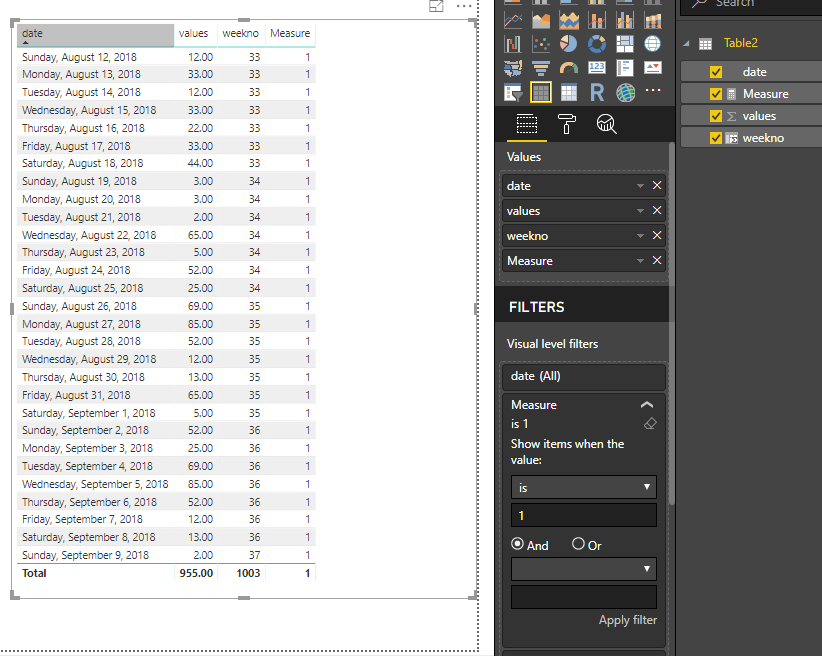Uncheck the date field in Table2

tap(716, 72)
